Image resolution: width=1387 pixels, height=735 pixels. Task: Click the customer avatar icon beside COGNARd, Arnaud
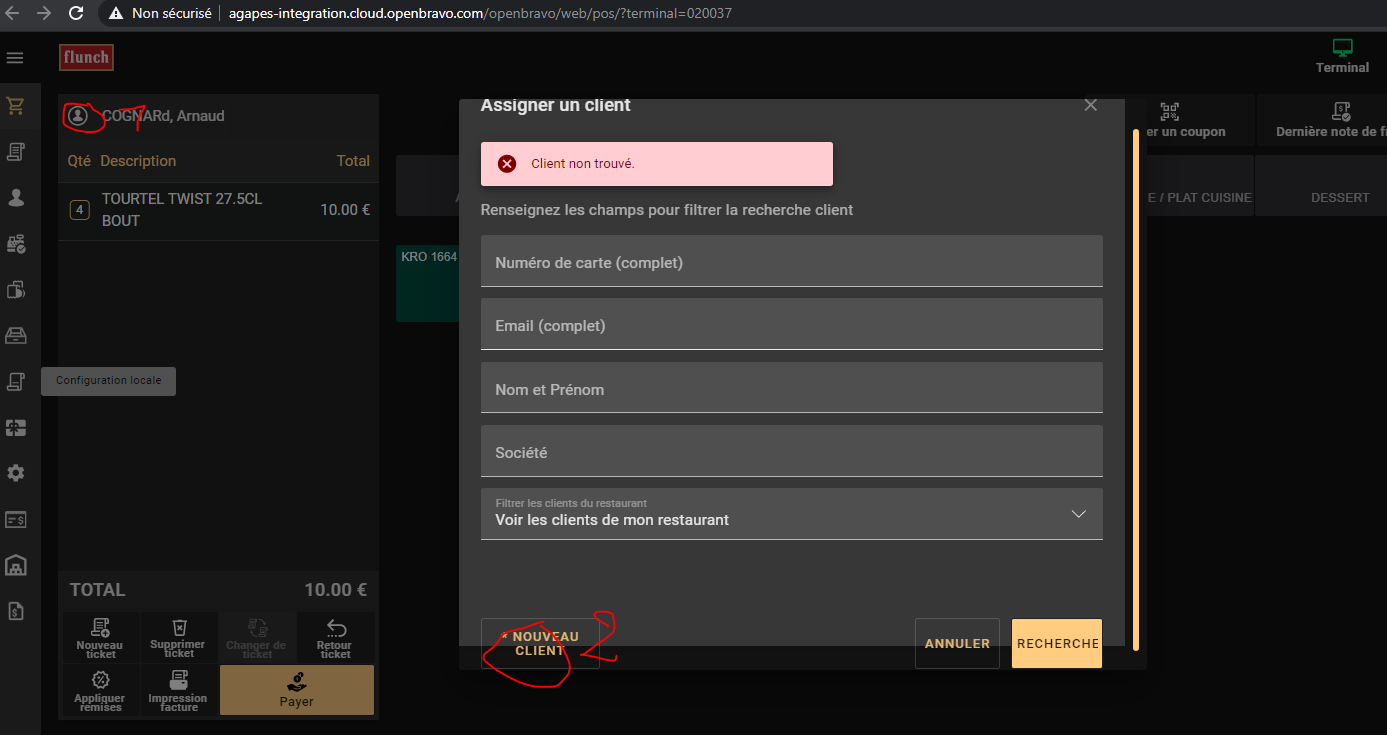coord(78,116)
